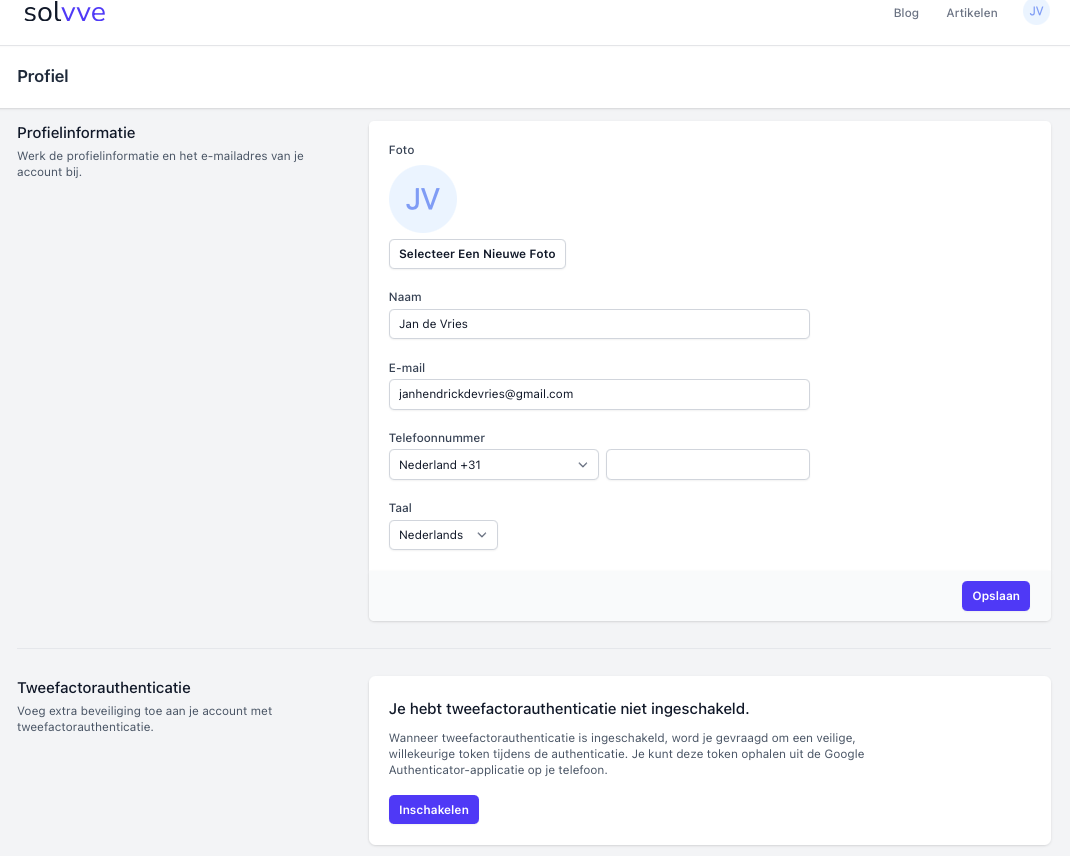The image size is (1070, 856).
Task: Open the Blog page
Action: pyautogui.click(x=905, y=13)
